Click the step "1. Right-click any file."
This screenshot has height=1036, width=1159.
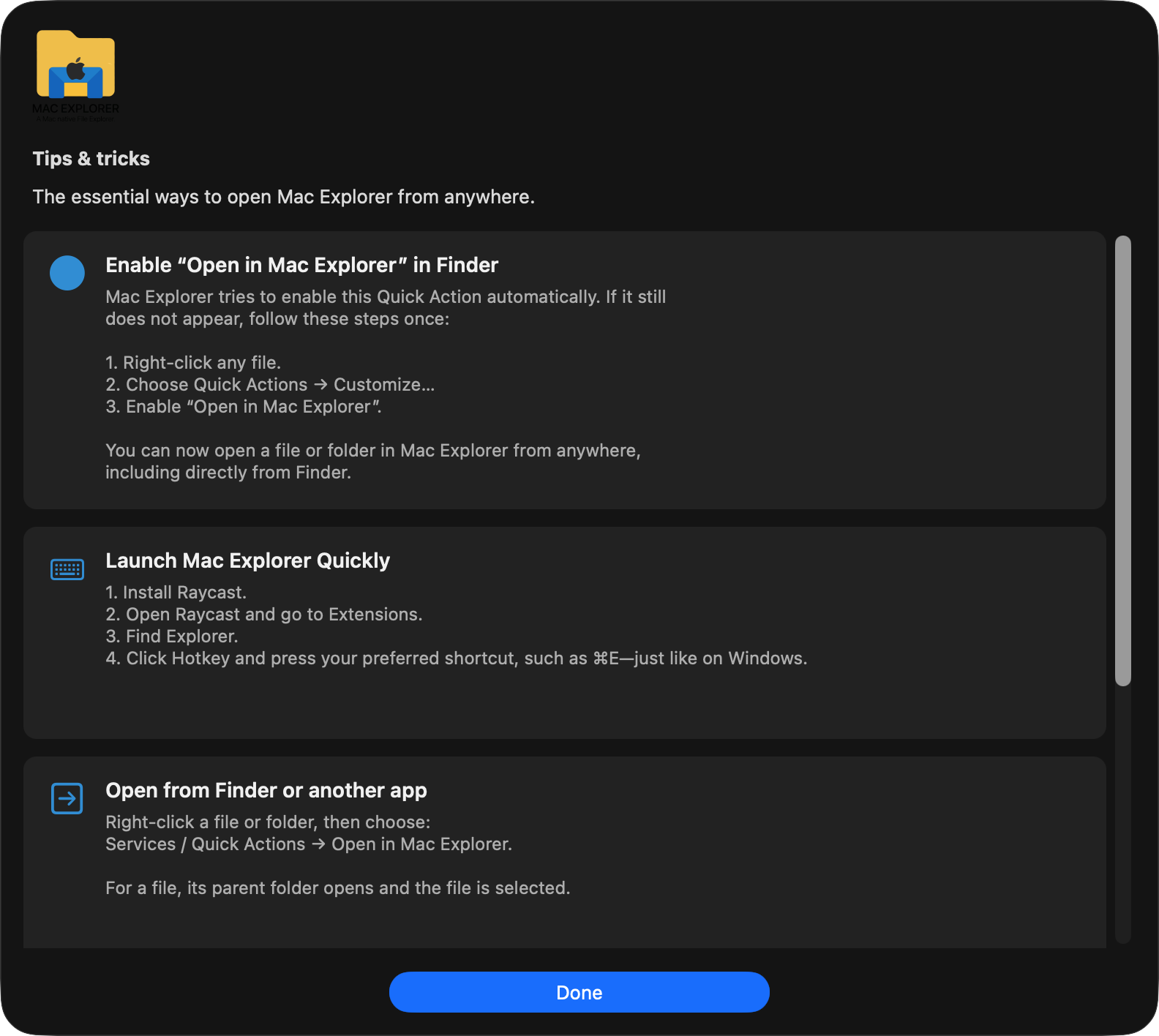(x=193, y=363)
